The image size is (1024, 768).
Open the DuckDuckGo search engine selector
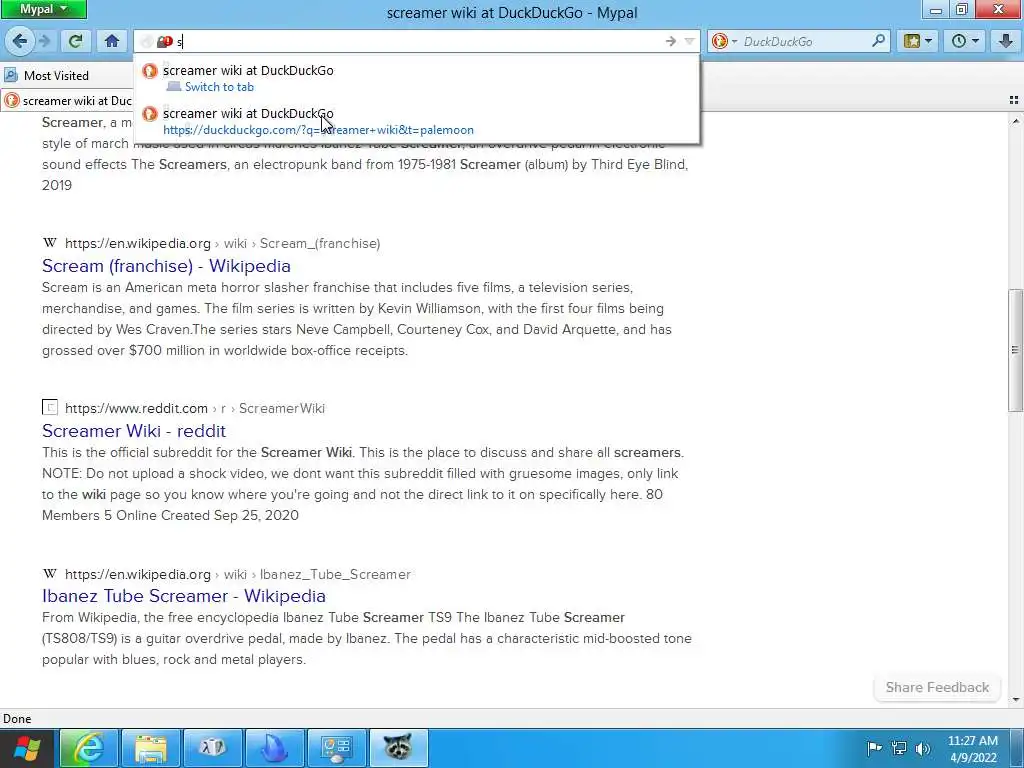[x=724, y=42]
